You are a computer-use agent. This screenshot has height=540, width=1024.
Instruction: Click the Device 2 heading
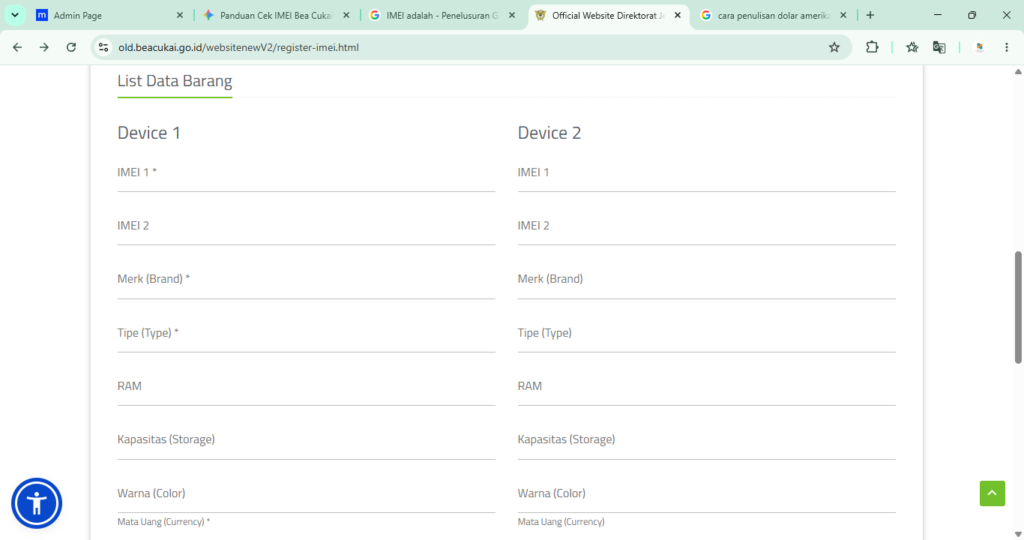pos(549,133)
